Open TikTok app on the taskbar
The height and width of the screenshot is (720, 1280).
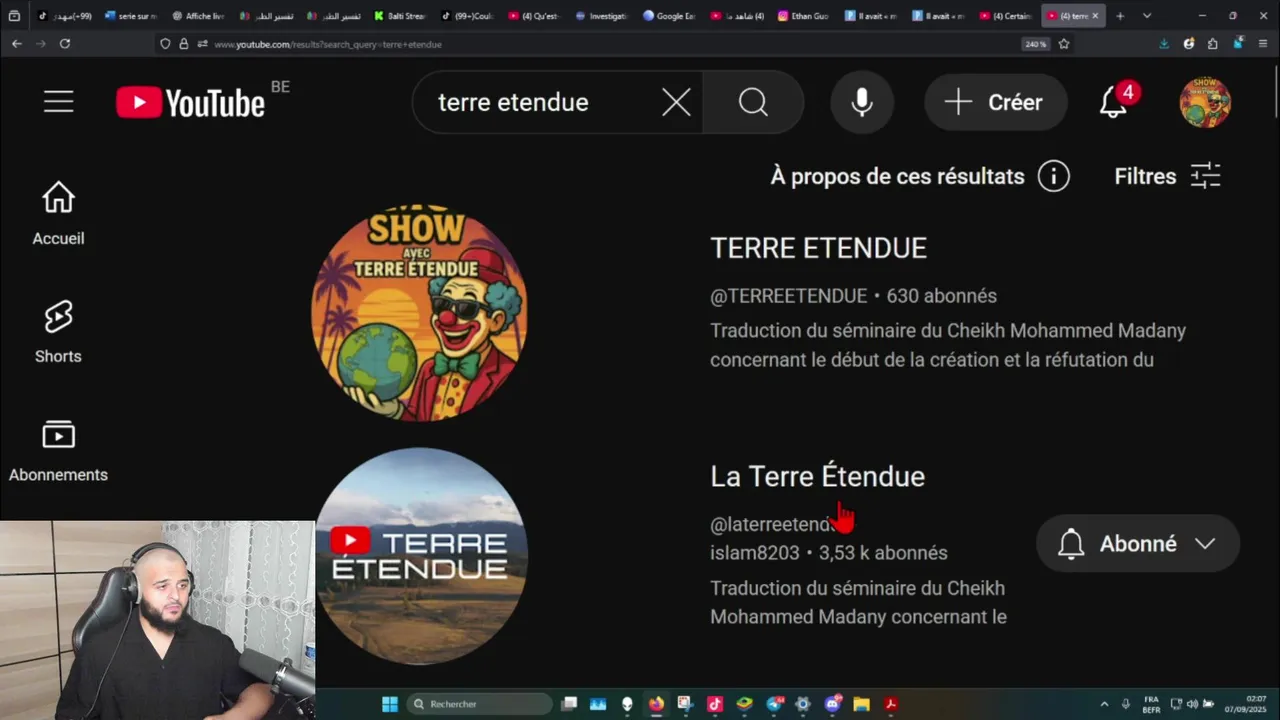[x=714, y=704]
